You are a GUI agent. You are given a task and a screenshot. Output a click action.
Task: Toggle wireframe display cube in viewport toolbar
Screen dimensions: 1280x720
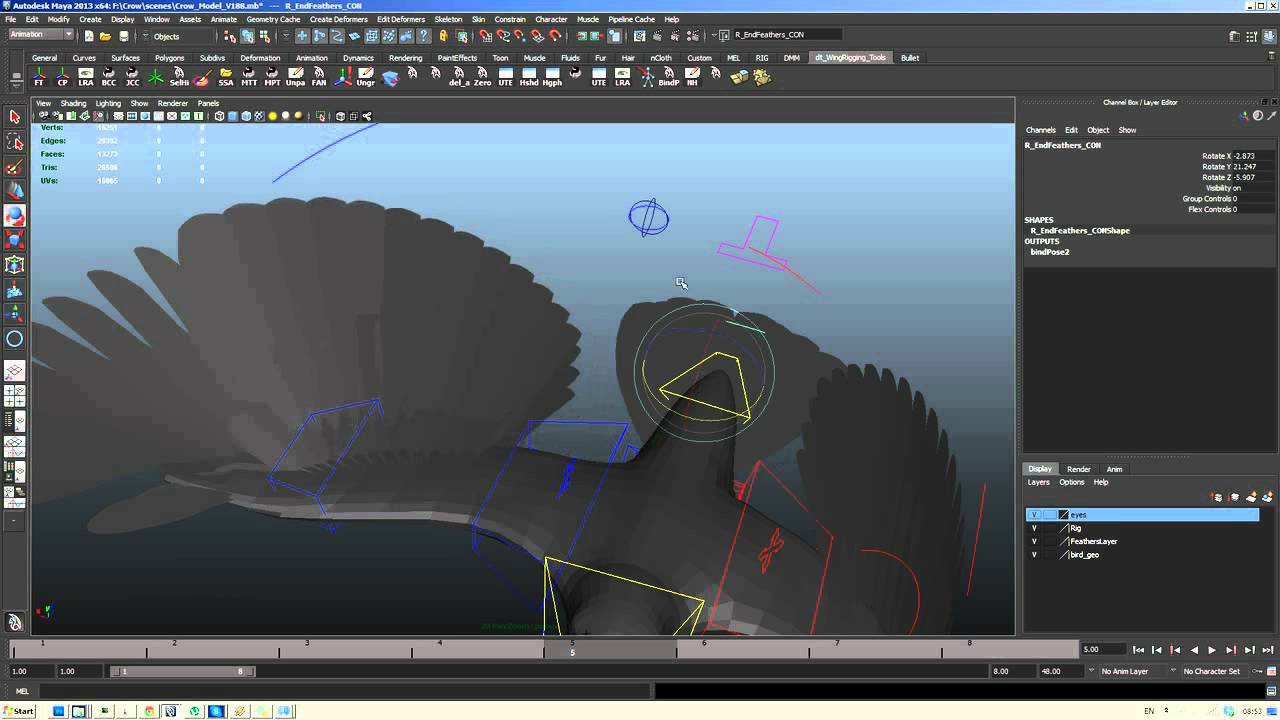pos(219,116)
